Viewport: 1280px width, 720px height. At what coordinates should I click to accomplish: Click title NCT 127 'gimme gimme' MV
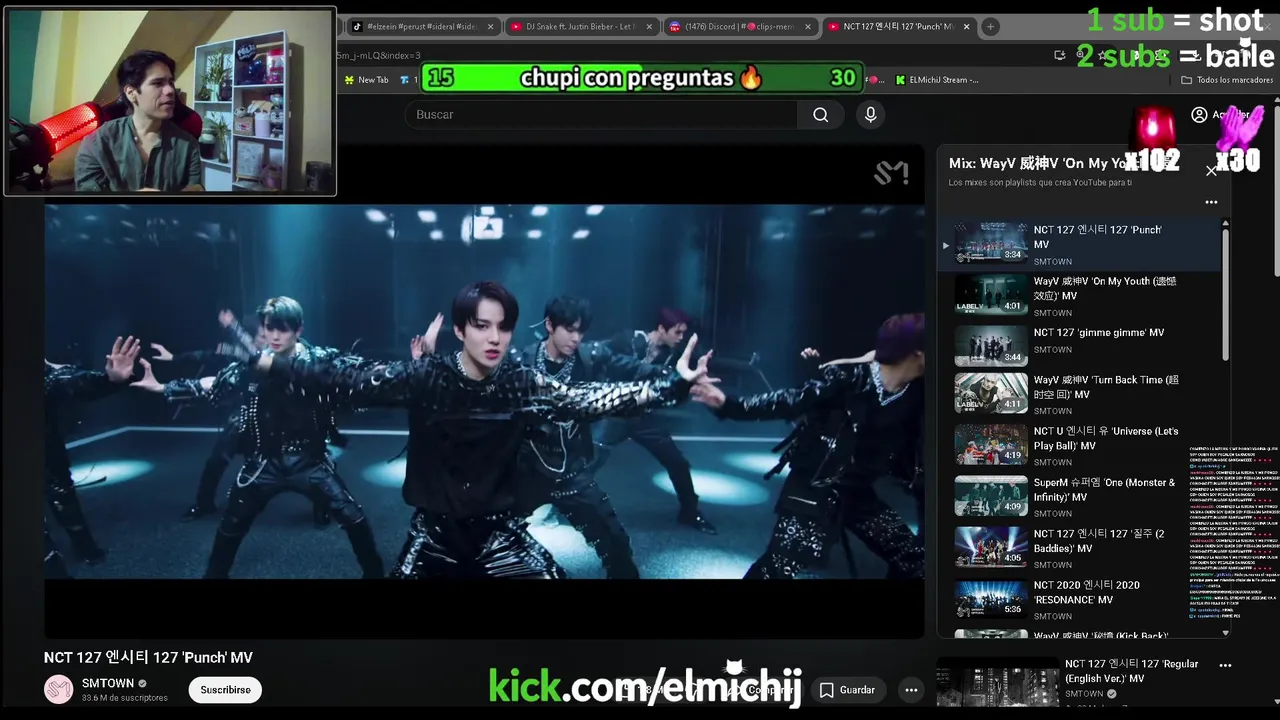(1099, 332)
